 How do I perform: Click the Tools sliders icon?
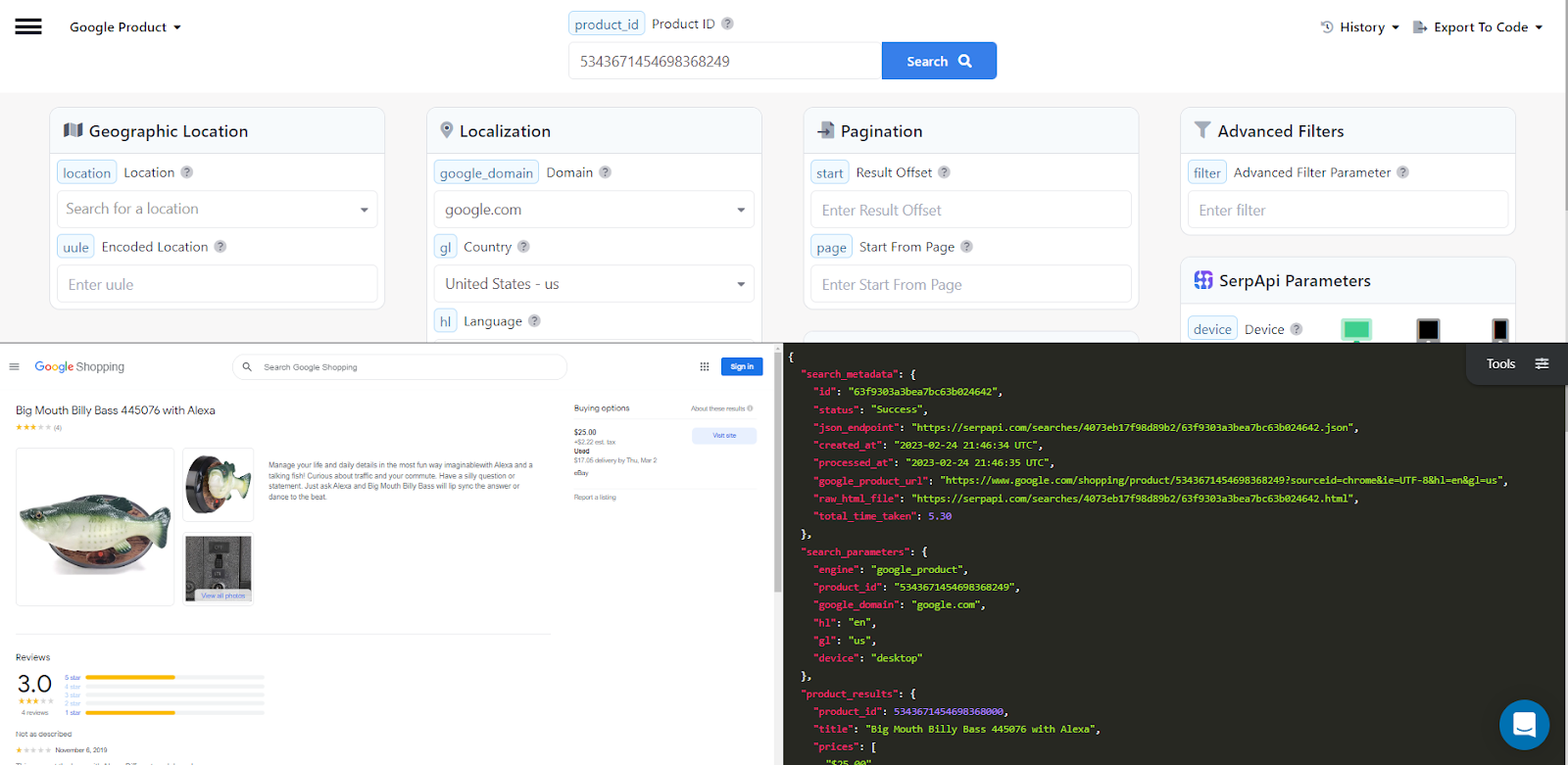click(1542, 363)
